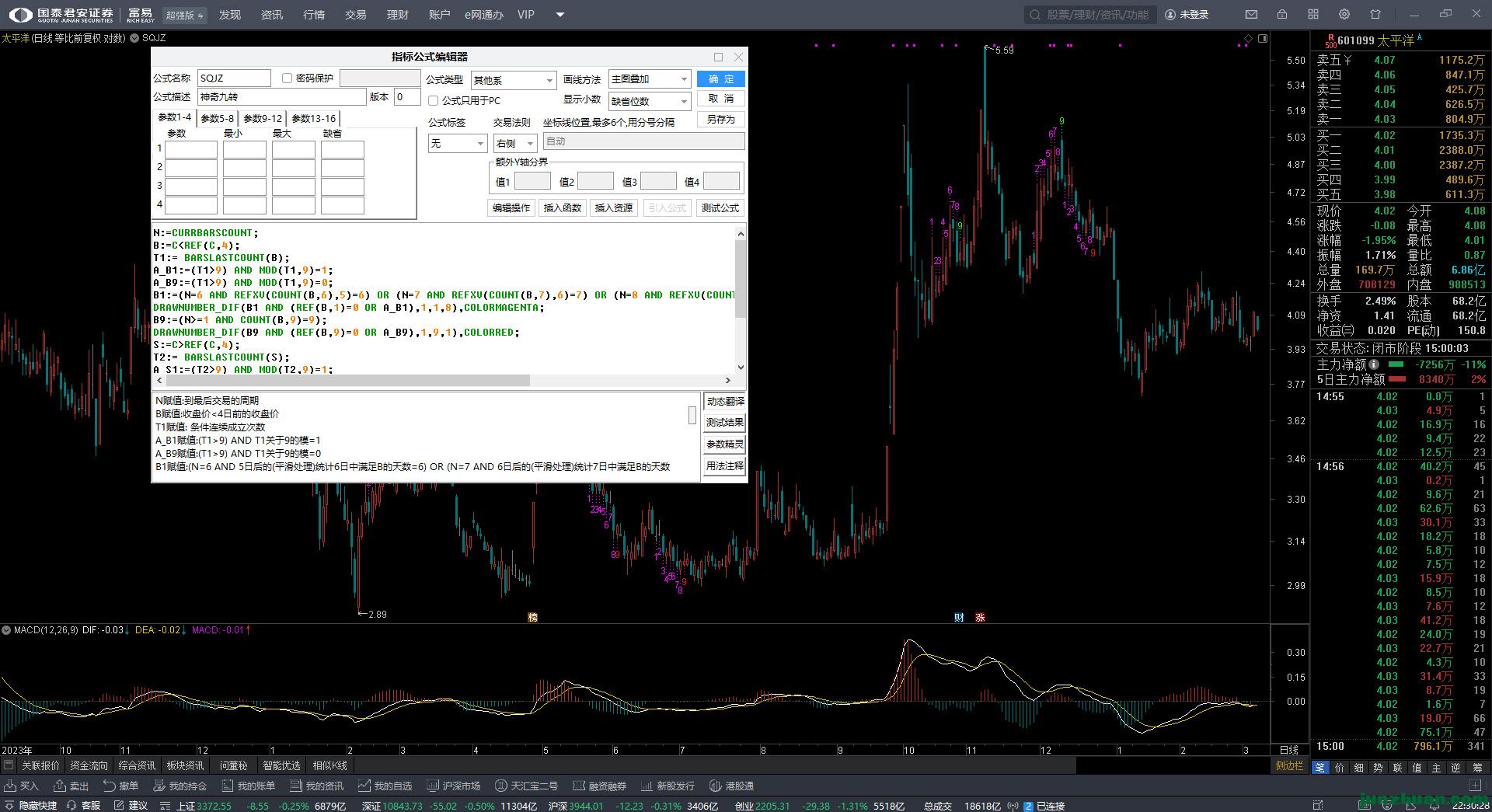Open the 行情 menu

314,15
